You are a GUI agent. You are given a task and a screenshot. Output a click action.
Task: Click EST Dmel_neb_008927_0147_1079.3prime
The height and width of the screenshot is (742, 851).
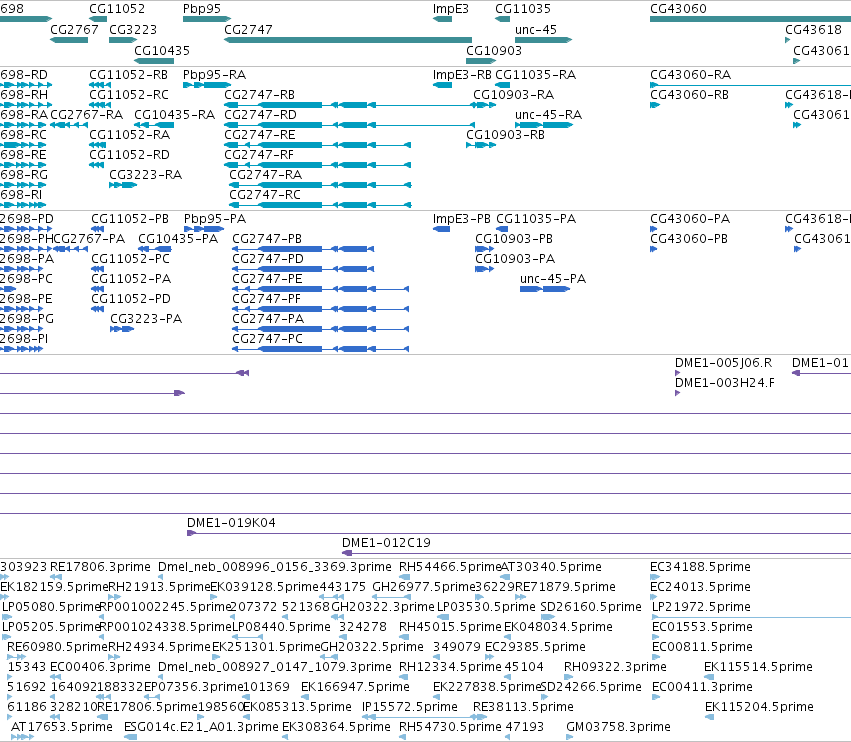click(x=161, y=677)
